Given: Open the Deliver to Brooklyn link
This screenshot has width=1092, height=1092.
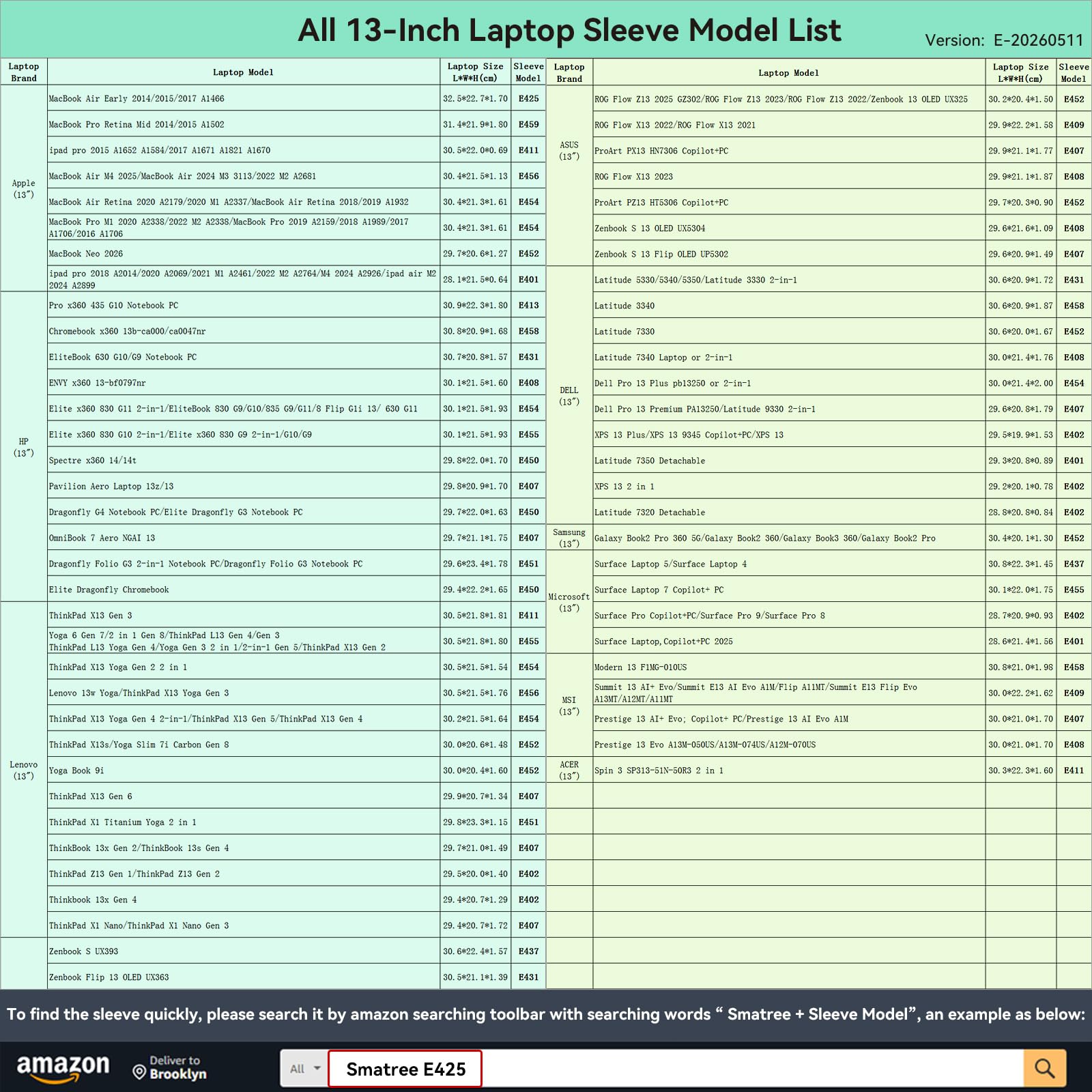Looking at the screenshot, I should (x=170, y=1067).
